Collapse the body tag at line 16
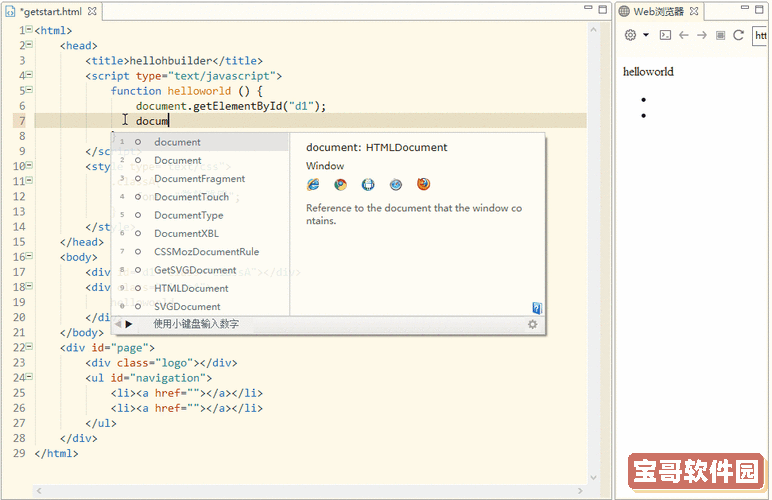This screenshot has width=772, height=500. (x=29, y=255)
